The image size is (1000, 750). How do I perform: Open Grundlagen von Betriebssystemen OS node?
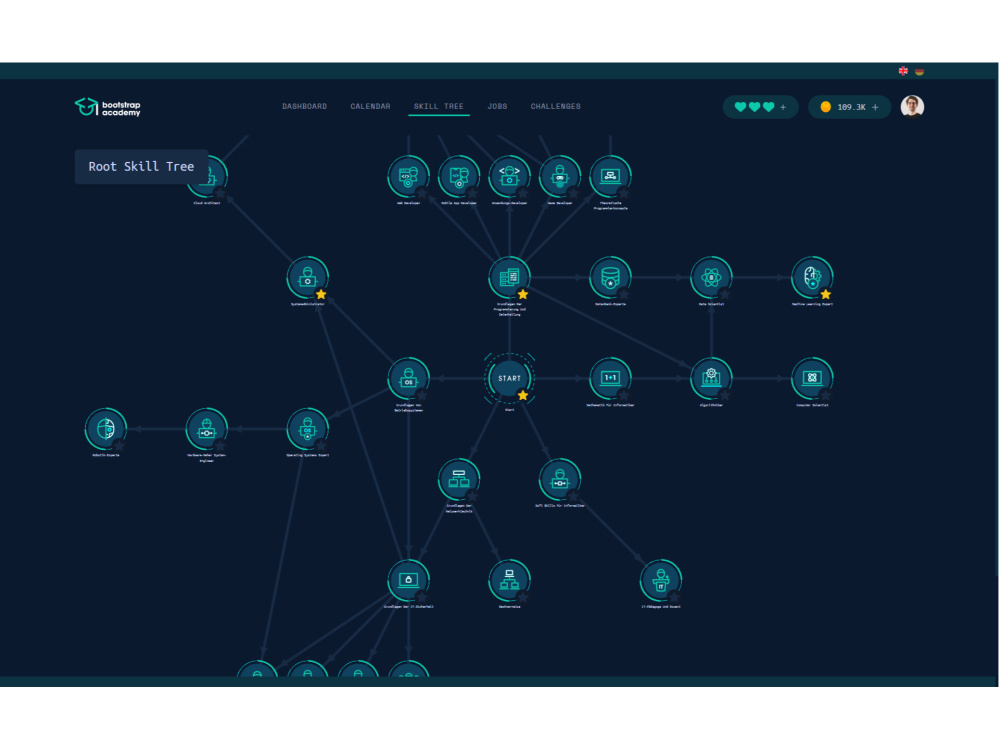(408, 378)
